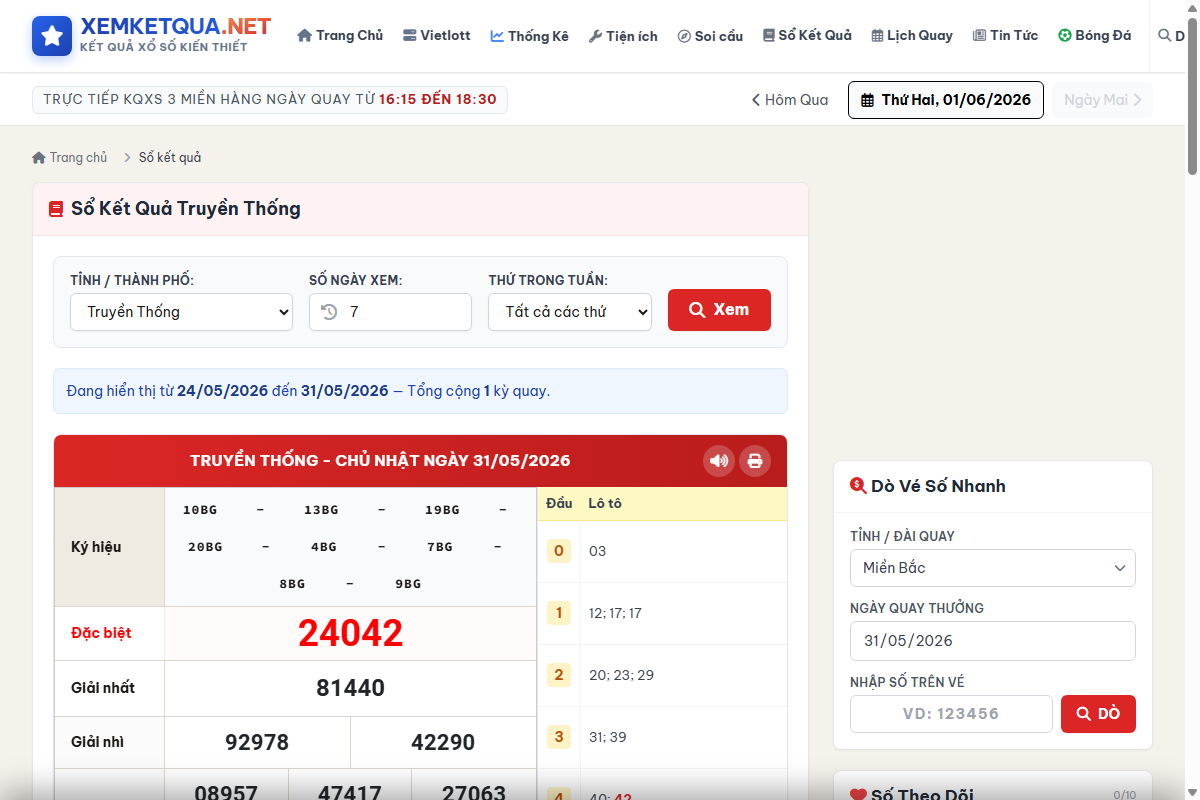Click the red DÒ button

coord(1098,714)
